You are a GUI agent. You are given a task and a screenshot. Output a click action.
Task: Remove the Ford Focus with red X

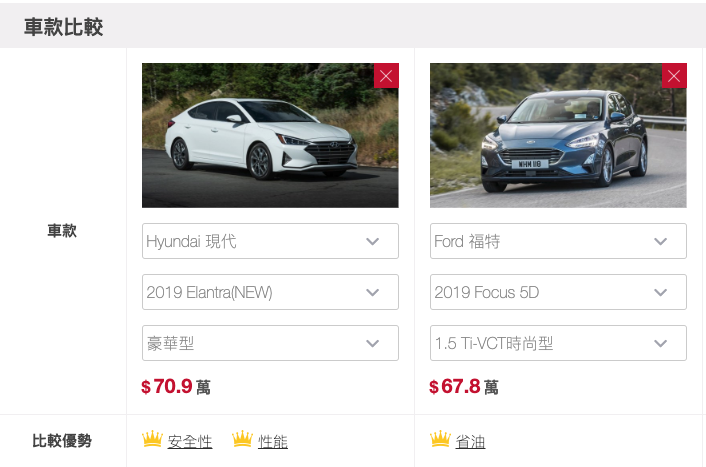click(x=674, y=76)
